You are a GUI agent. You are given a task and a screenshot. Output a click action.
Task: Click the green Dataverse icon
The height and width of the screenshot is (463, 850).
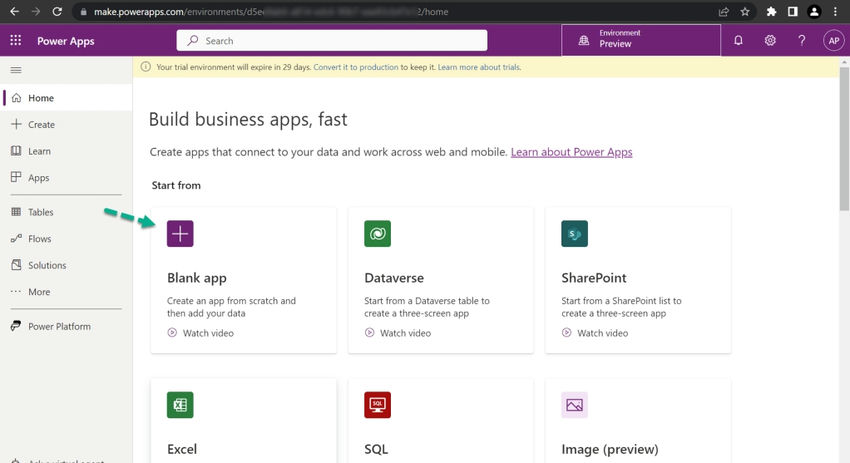(x=377, y=234)
